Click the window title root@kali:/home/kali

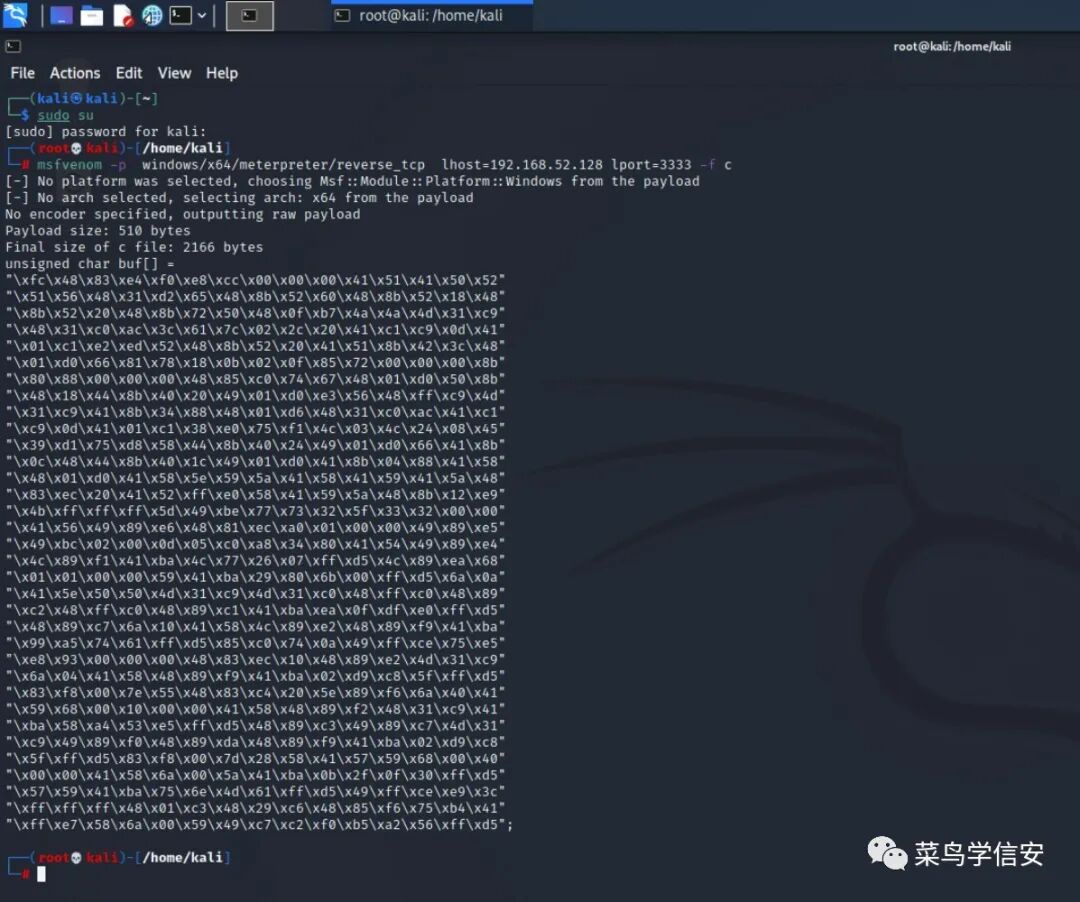(x=952, y=47)
